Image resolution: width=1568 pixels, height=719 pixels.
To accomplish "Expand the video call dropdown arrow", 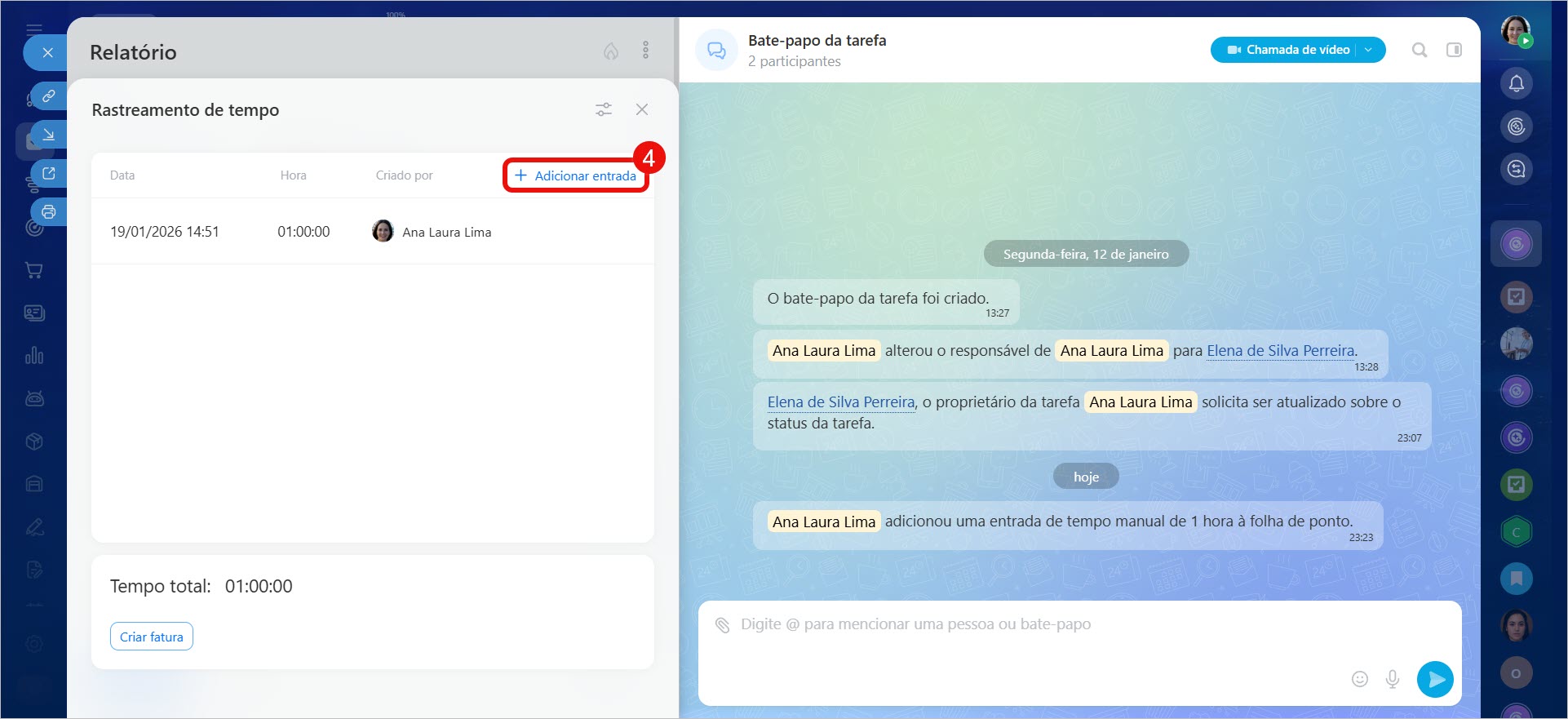I will click(1369, 50).
